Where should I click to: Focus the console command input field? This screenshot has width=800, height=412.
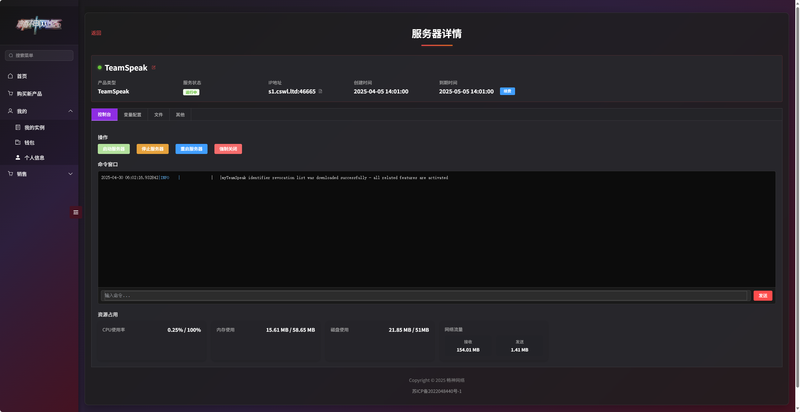coord(424,296)
